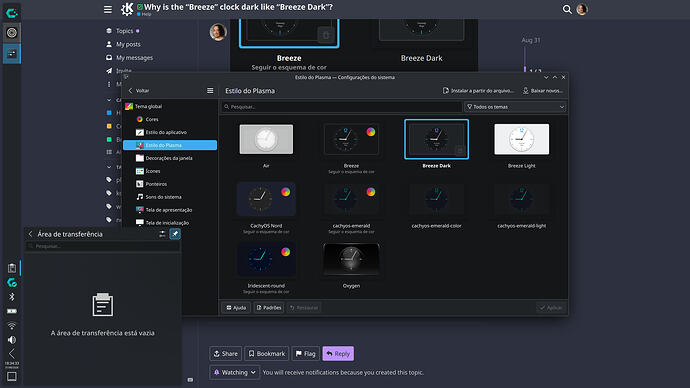Image resolution: width=690 pixels, height=388 pixels.
Task: View the post author's avatar profile
Action: click(218, 32)
